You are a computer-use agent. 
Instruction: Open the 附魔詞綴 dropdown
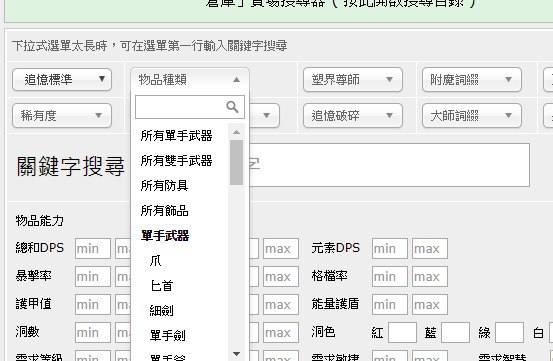(472, 80)
